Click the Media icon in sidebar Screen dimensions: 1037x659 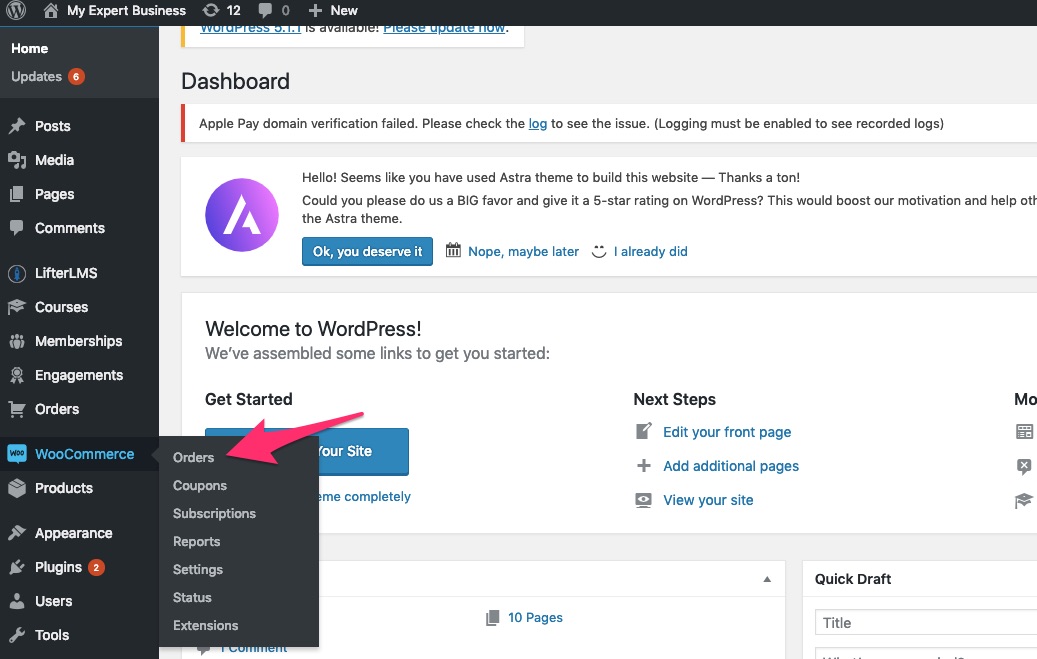click(17, 160)
